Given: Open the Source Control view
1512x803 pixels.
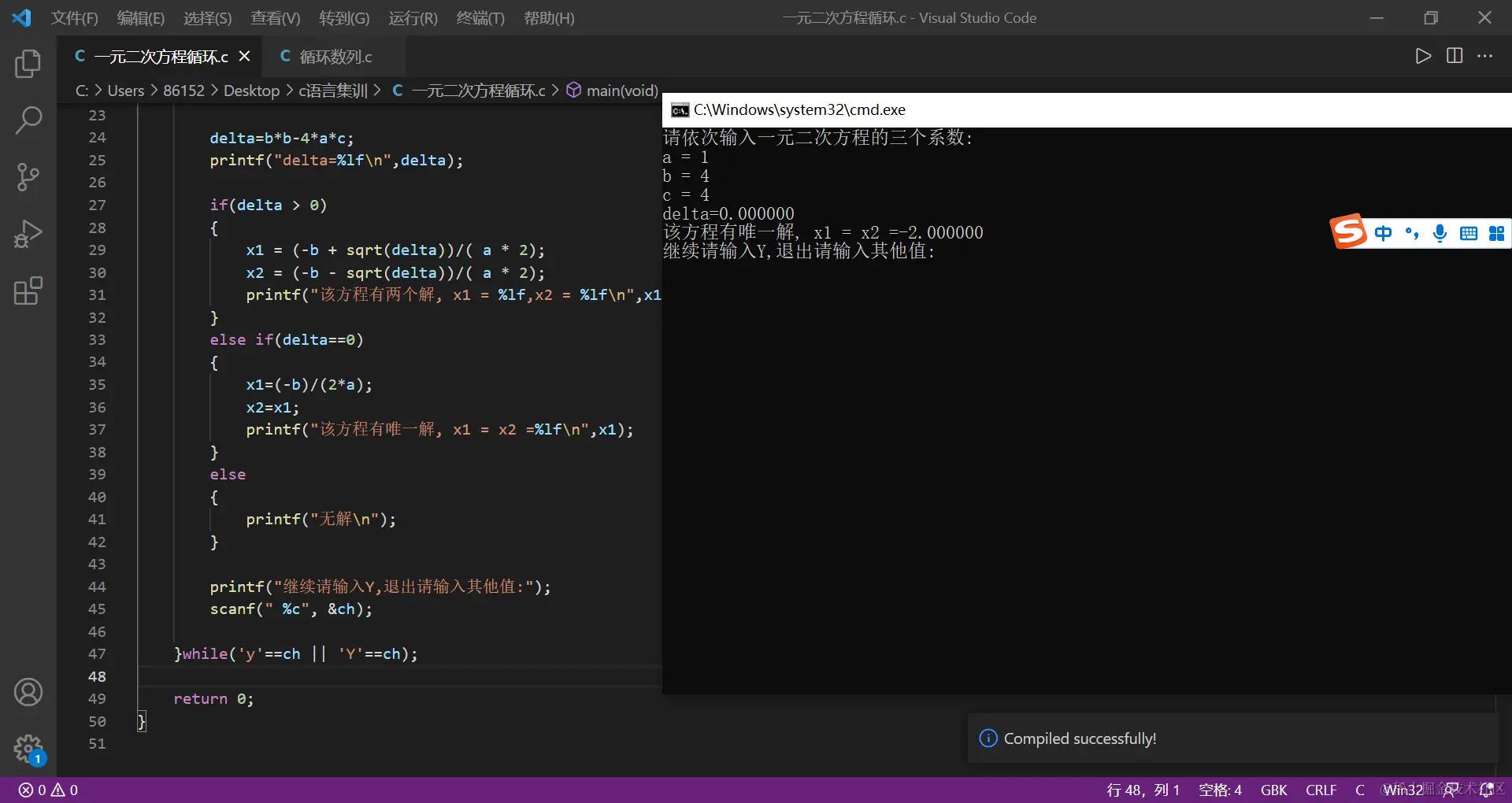Looking at the screenshot, I should [x=28, y=177].
